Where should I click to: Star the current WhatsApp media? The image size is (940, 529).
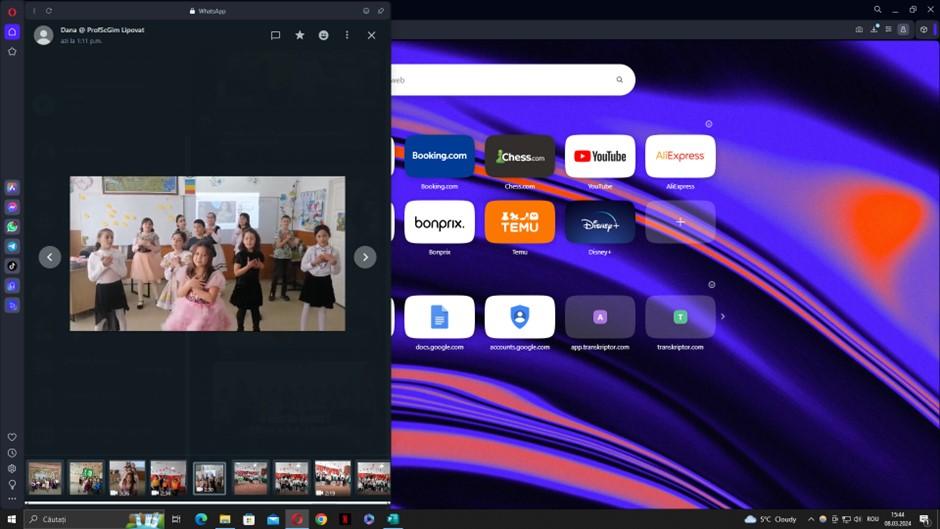pos(300,35)
